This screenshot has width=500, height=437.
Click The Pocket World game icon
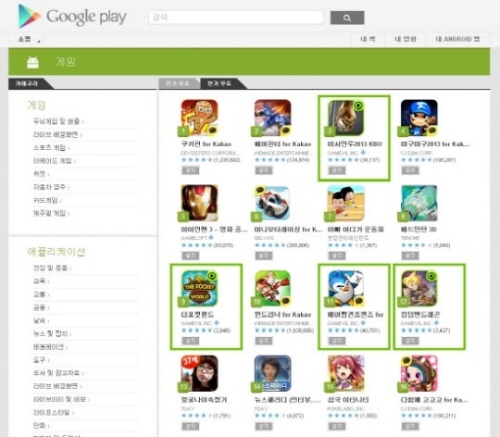tap(199, 288)
